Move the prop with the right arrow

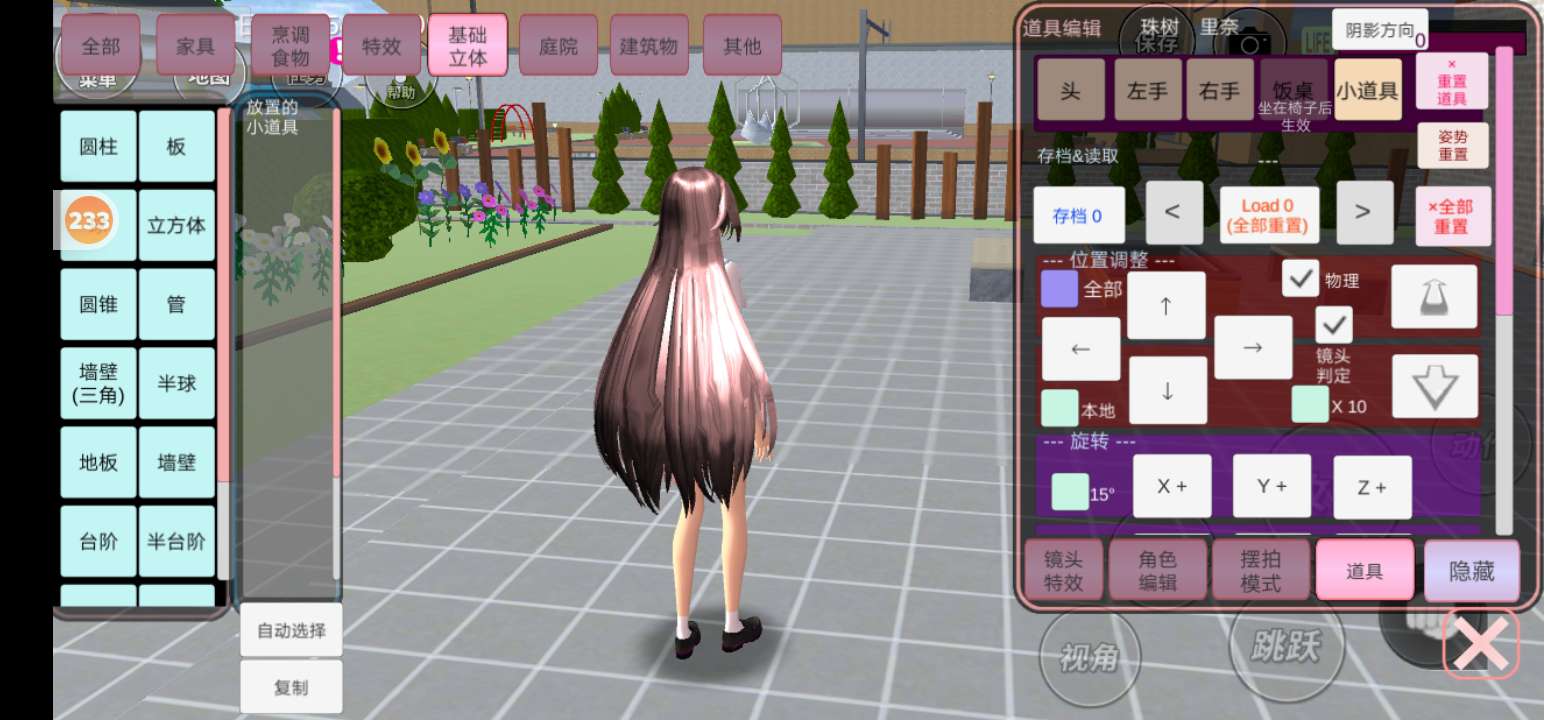coord(1253,347)
